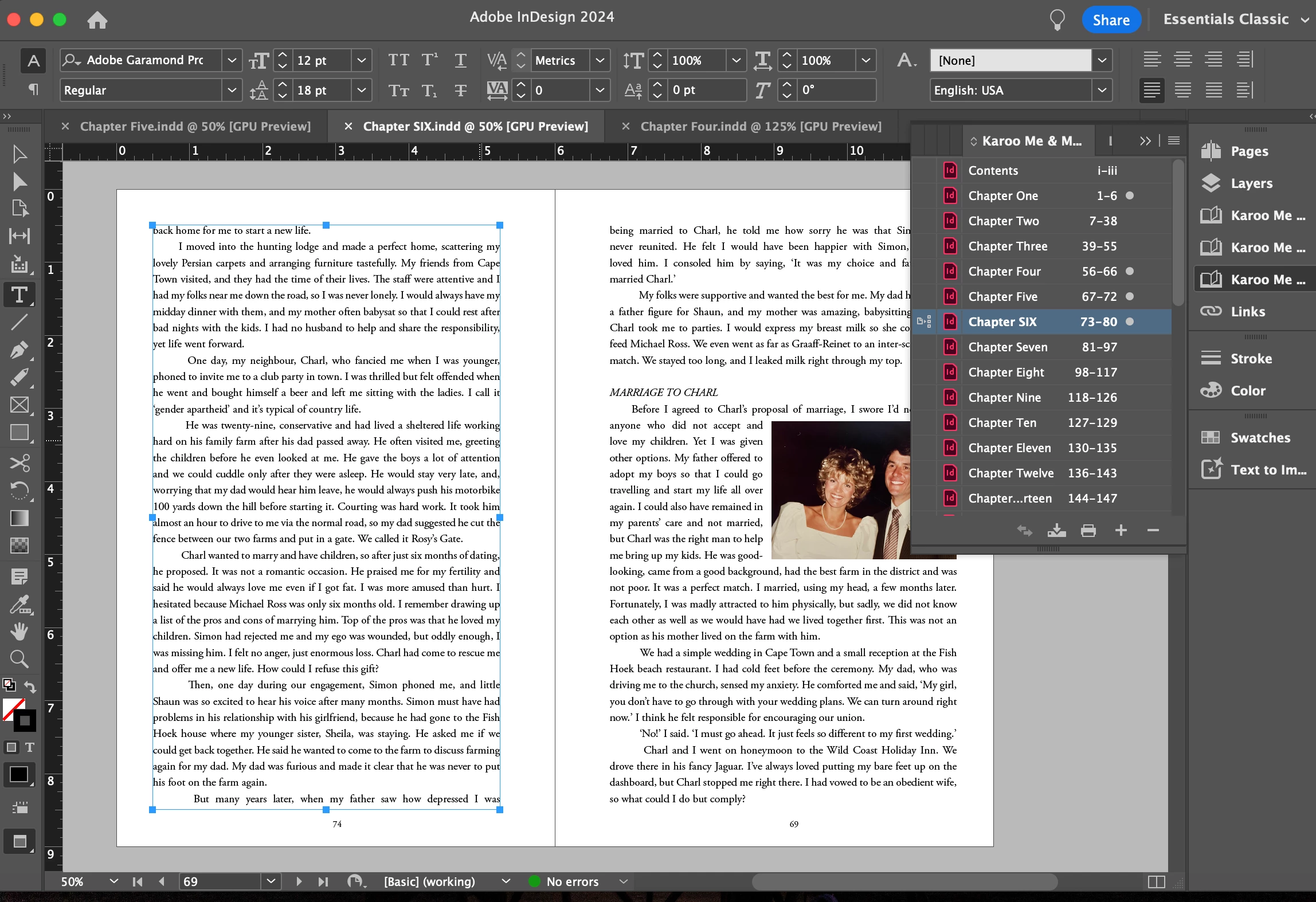This screenshot has width=1316, height=902.
Task: Select the Rectangle Frame tool
Action: (19, 405)
